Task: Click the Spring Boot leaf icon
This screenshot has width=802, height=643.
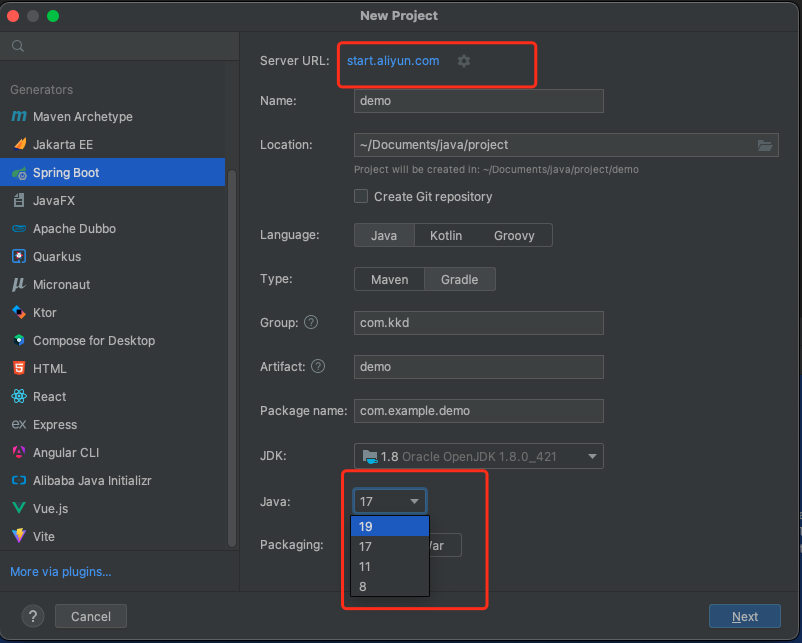Action: pyautogui.click(x=19, y=173)
